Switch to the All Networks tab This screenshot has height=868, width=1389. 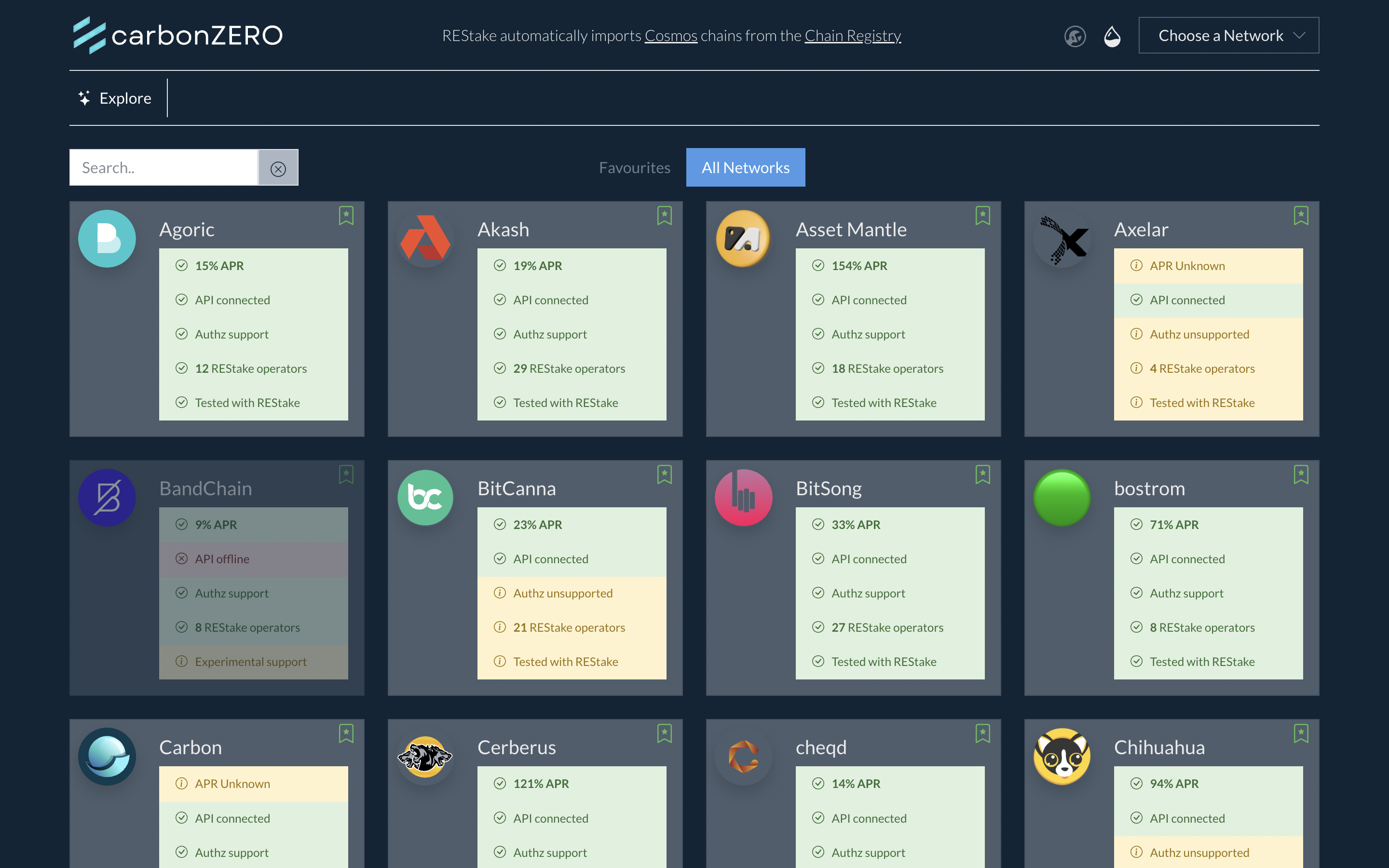click(745, 168)
